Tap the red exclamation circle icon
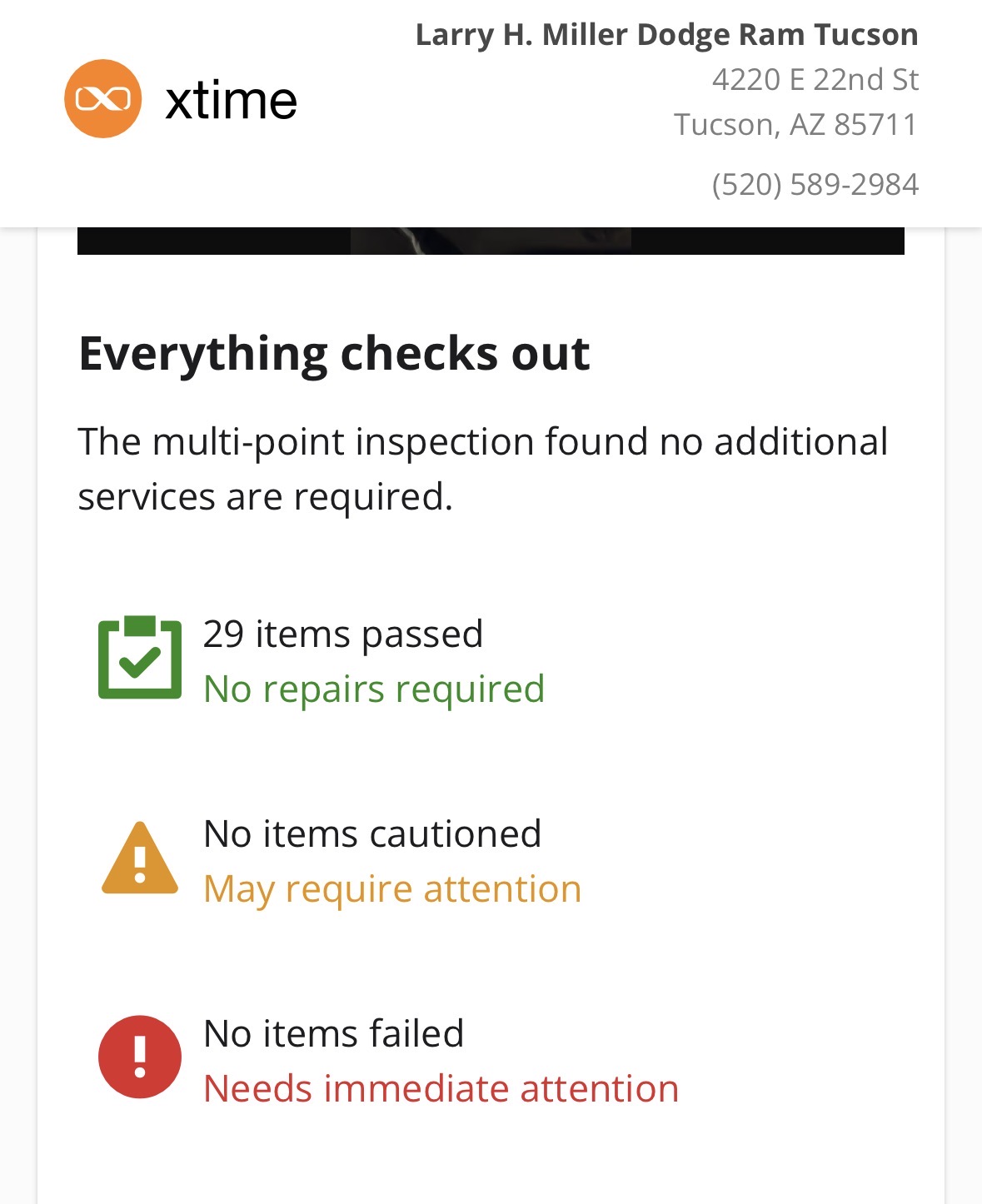Image resolution: width=982 pixels, height=1204 pixels. (140, 1057)
